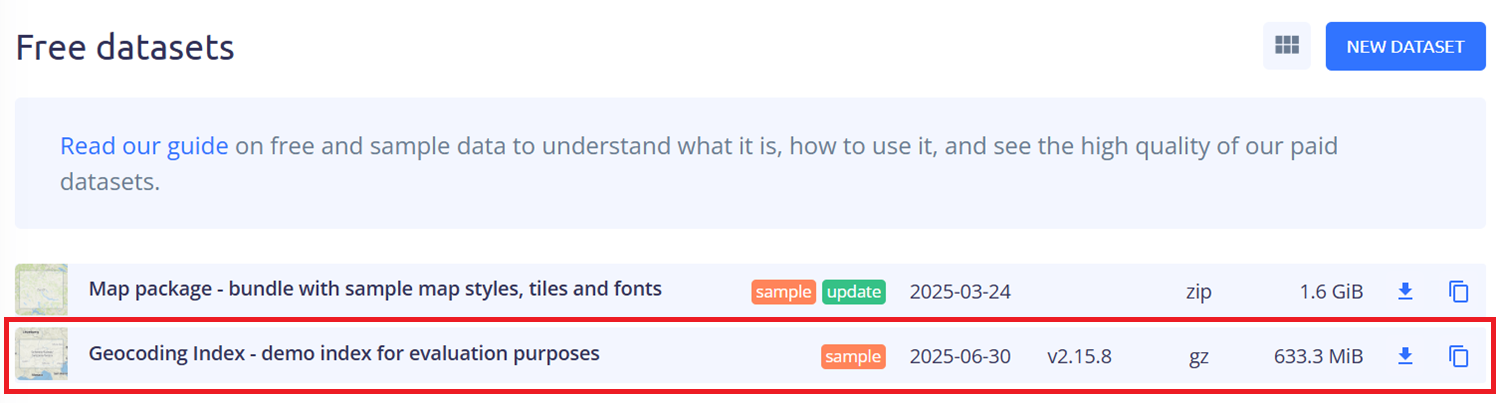Viewport: 1500px width, 403px height.
Task: Click the Free datasets heading
Action: click(x=125, y=47)
